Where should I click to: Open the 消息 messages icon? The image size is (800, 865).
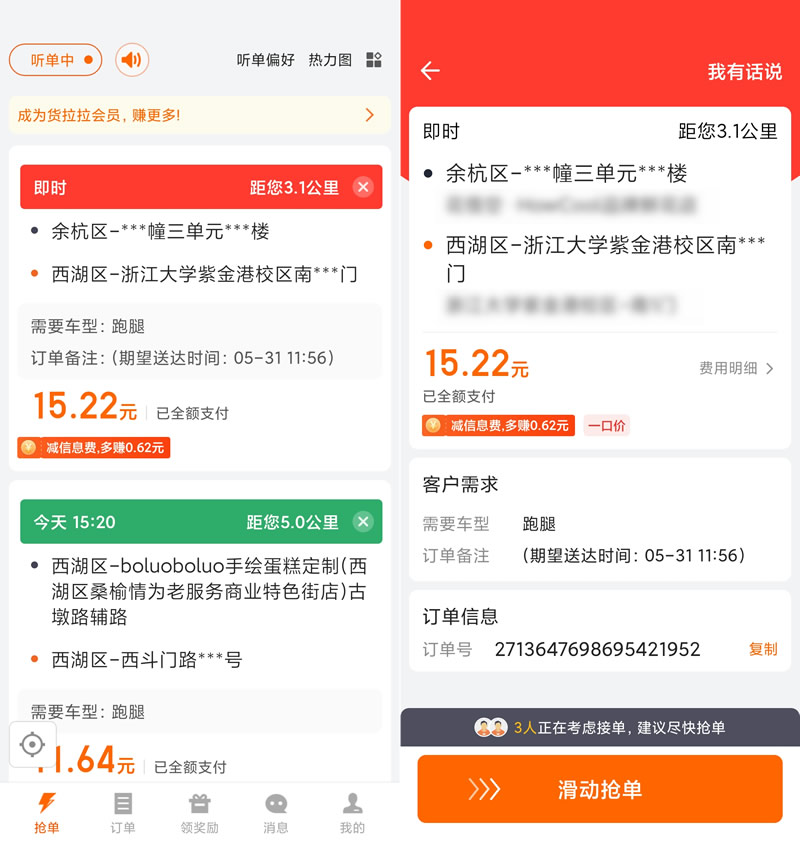coord(276,813)
